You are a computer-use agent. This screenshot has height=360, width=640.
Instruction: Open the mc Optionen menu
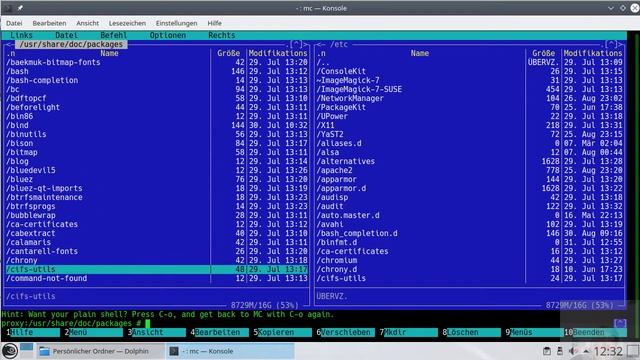167,36
